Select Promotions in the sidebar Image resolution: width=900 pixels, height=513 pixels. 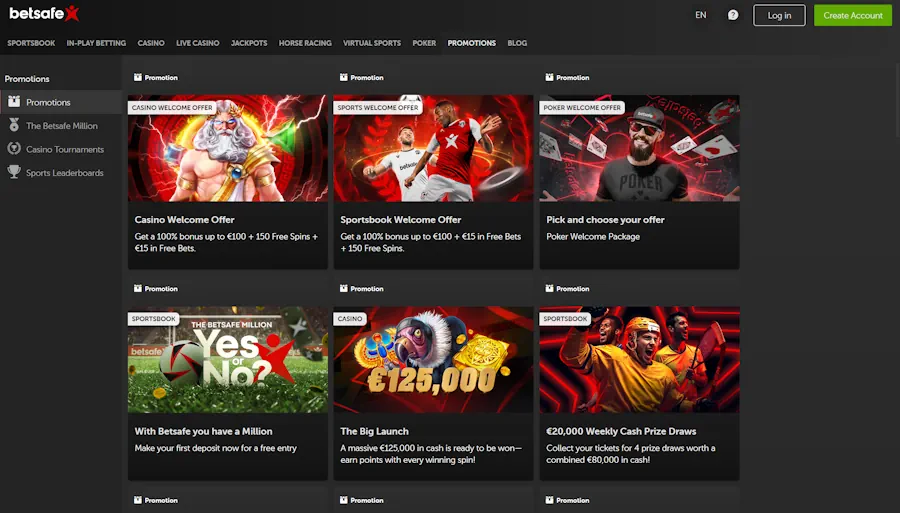61,102
